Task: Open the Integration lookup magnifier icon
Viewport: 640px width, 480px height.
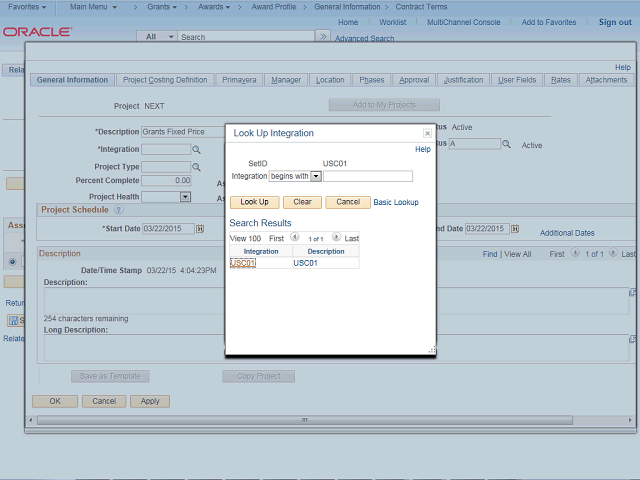Action: point(196,149)
